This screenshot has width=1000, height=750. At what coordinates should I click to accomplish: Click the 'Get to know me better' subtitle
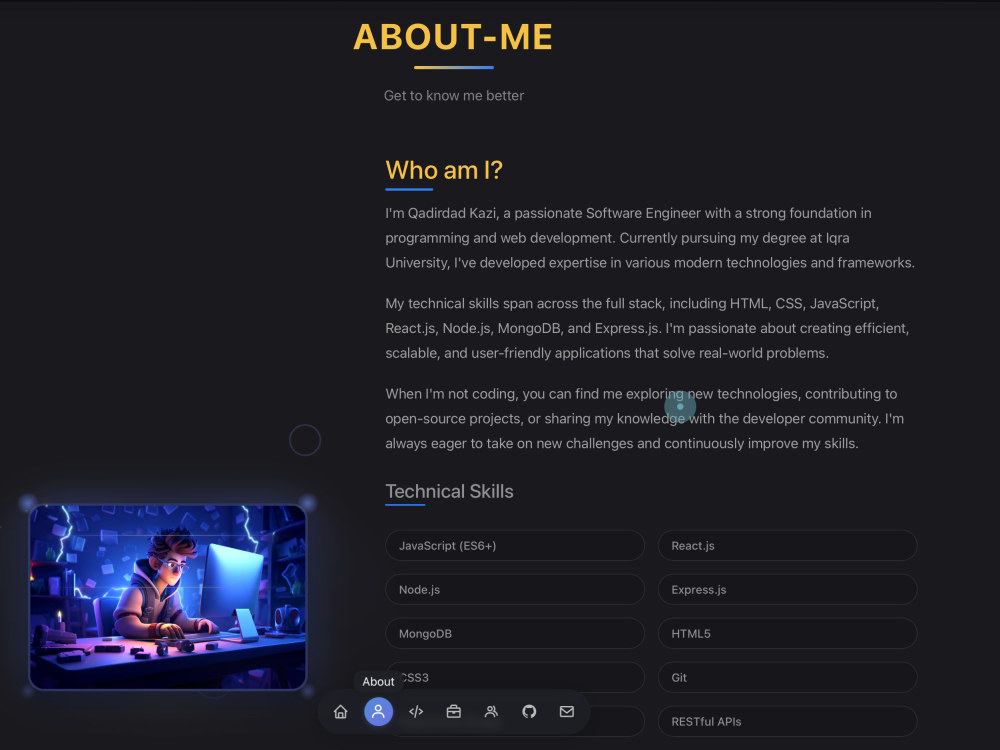click(x=453, y=96)
